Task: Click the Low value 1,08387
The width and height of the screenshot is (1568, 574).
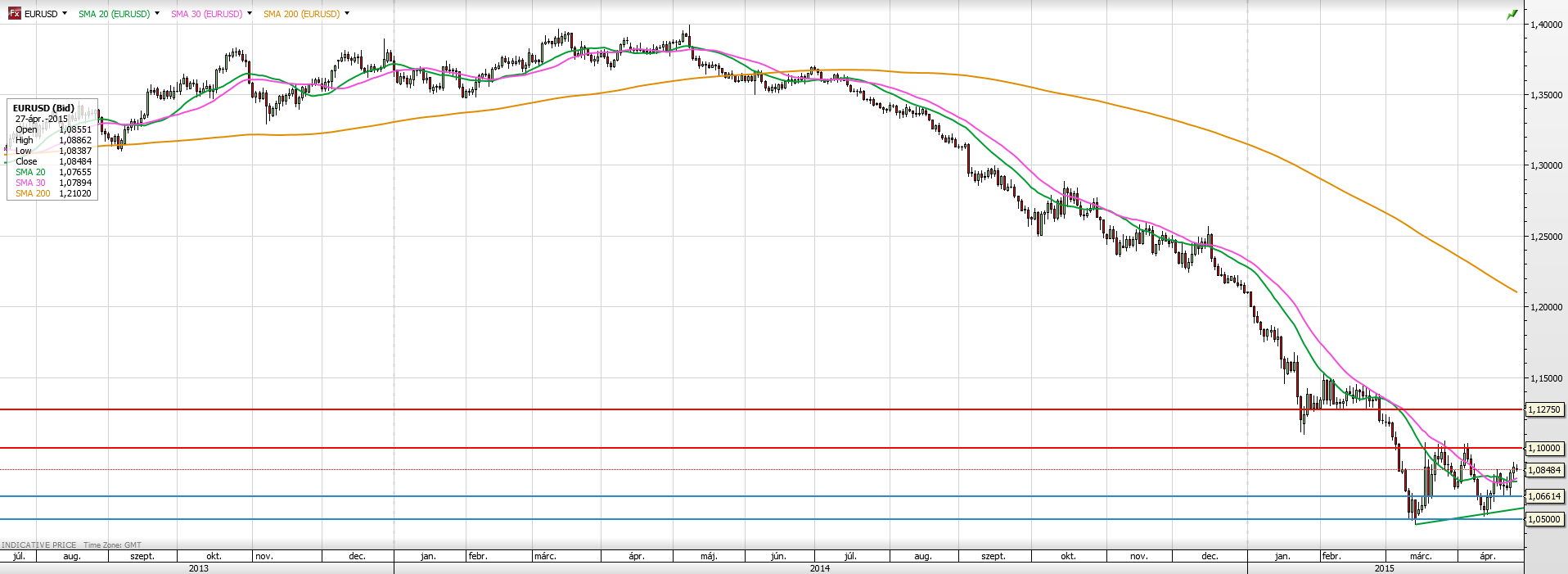Action: pyautogui.click(x=75, y=151)
